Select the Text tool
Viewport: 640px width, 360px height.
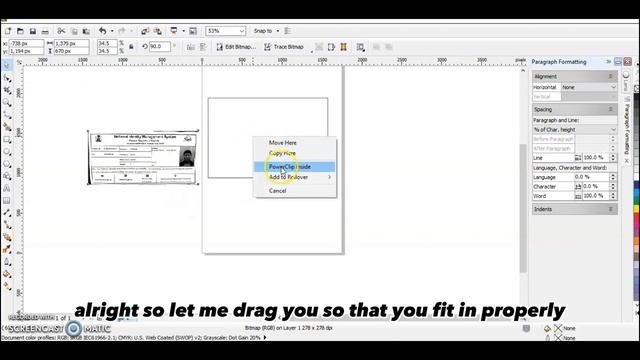tap(7, 188)
